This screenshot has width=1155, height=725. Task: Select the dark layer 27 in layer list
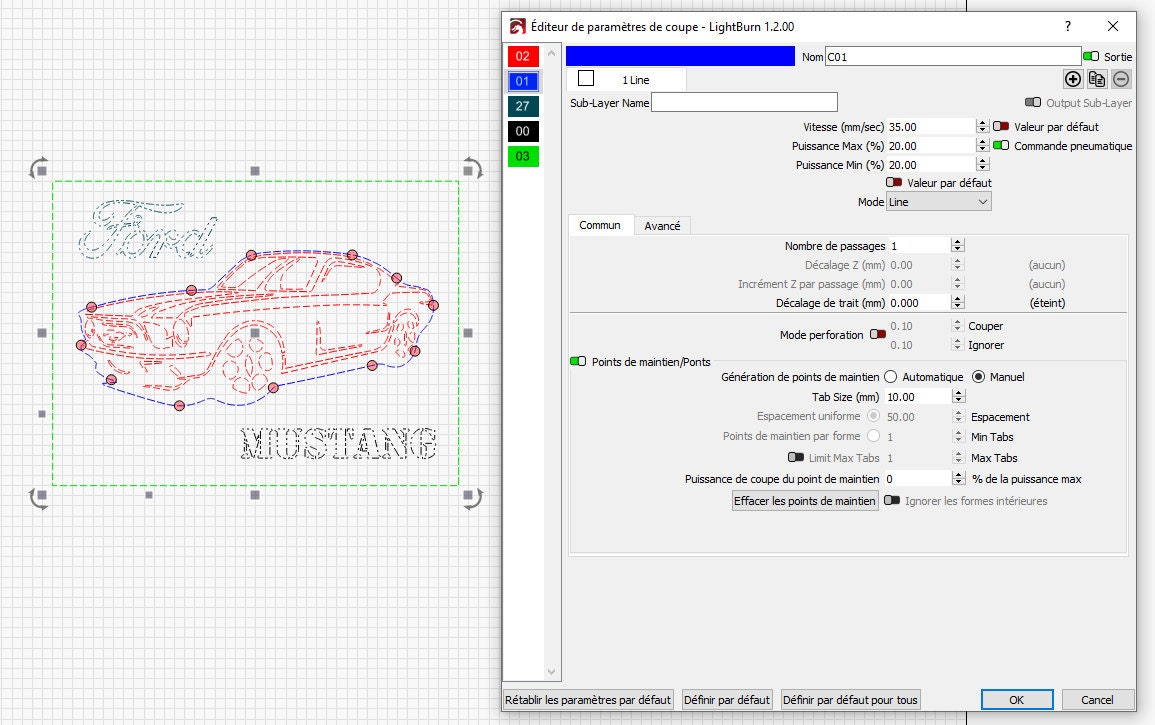522,106
